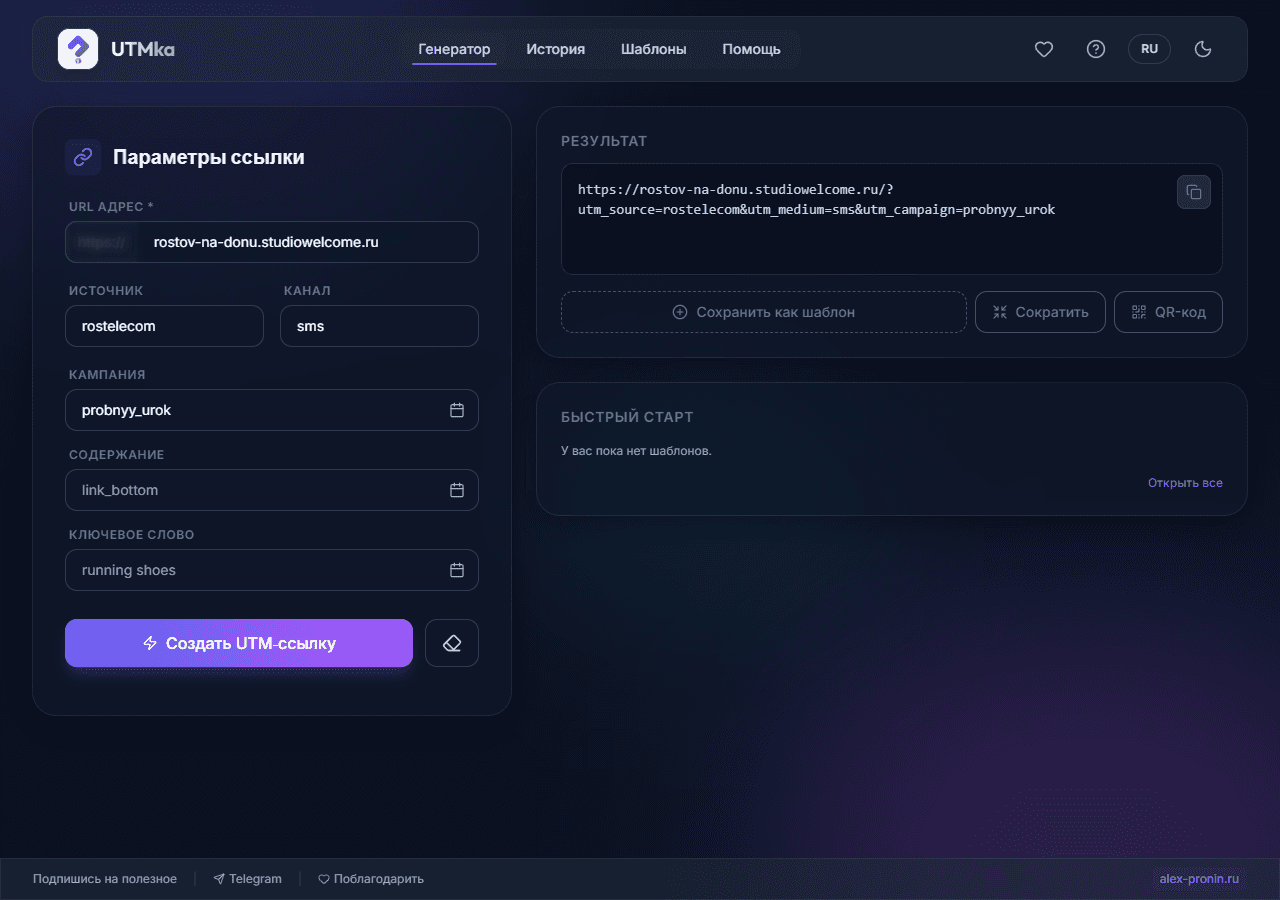Image resolution: width=1280 pixels, height=900 pixels.
Task: Focus the Канал field containing sms
Action: coord(379,326)
